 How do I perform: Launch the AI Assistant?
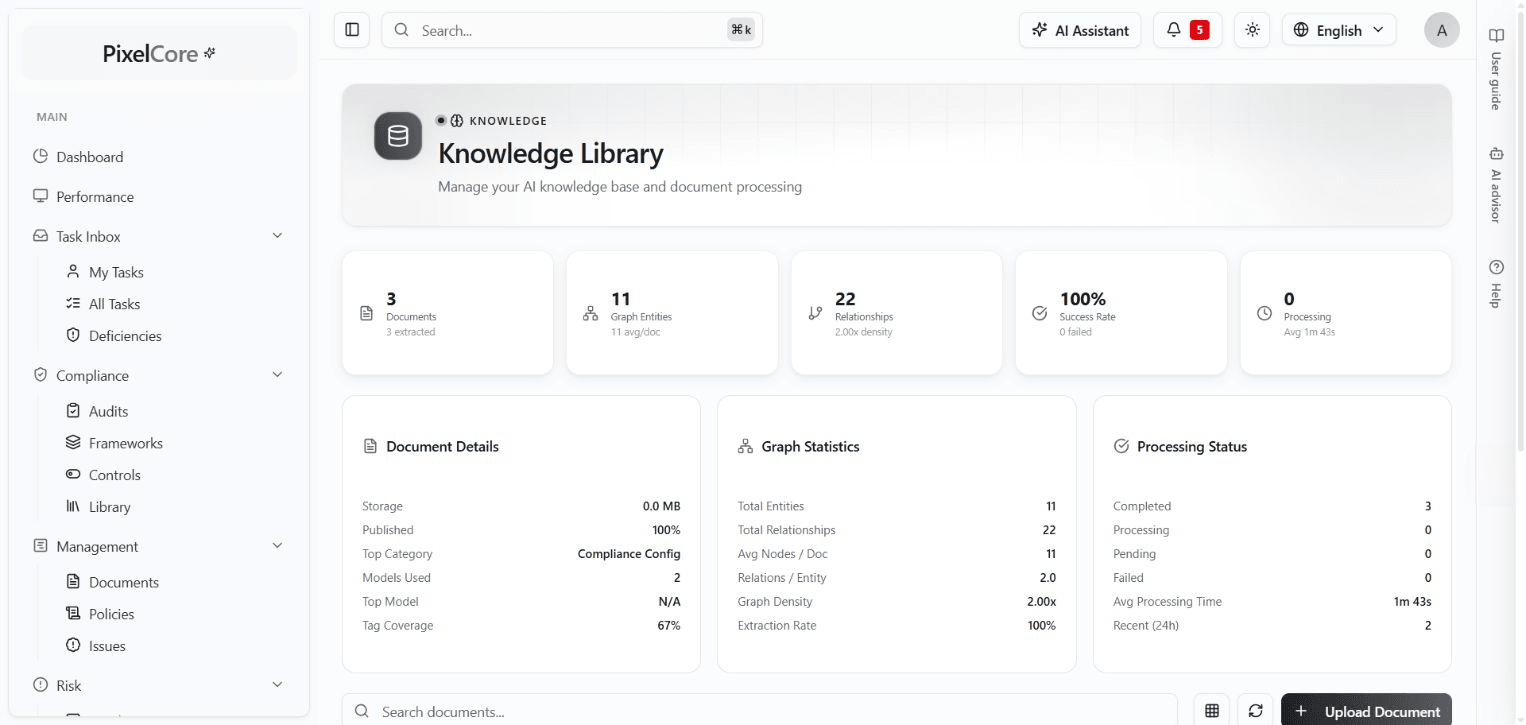pos(1080,30)
